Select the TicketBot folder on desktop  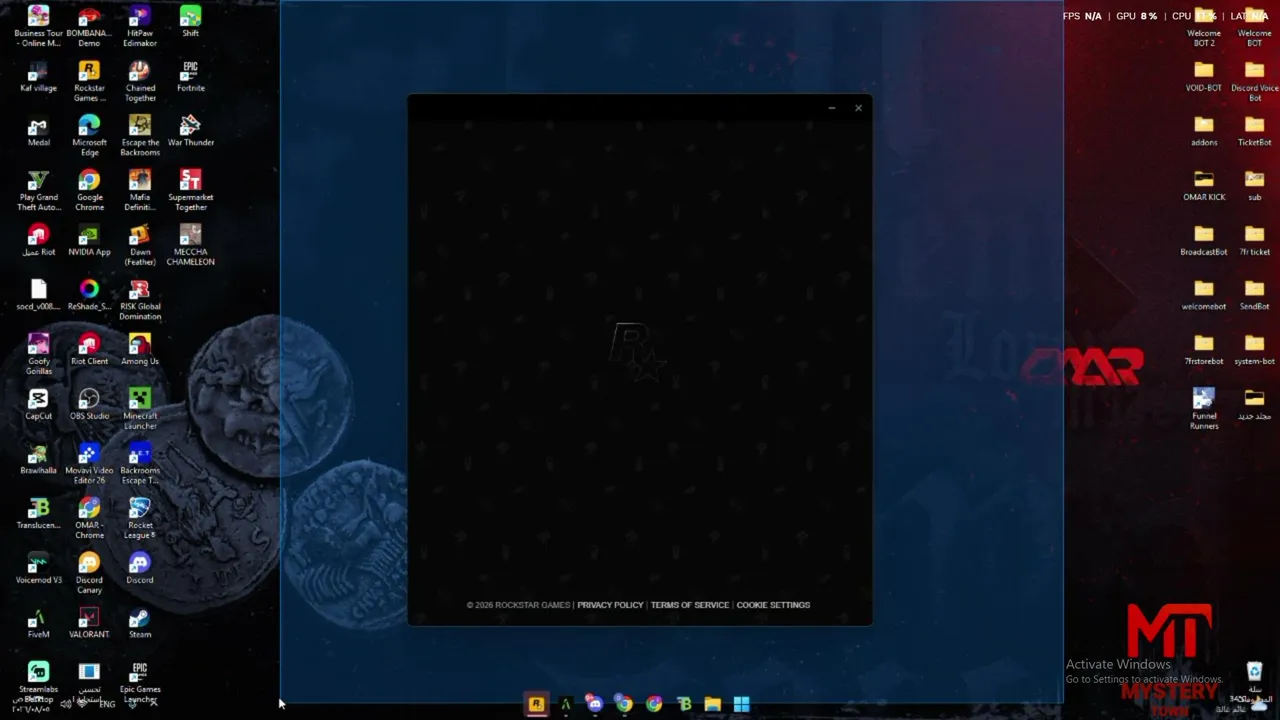[x=1254, y=131]
